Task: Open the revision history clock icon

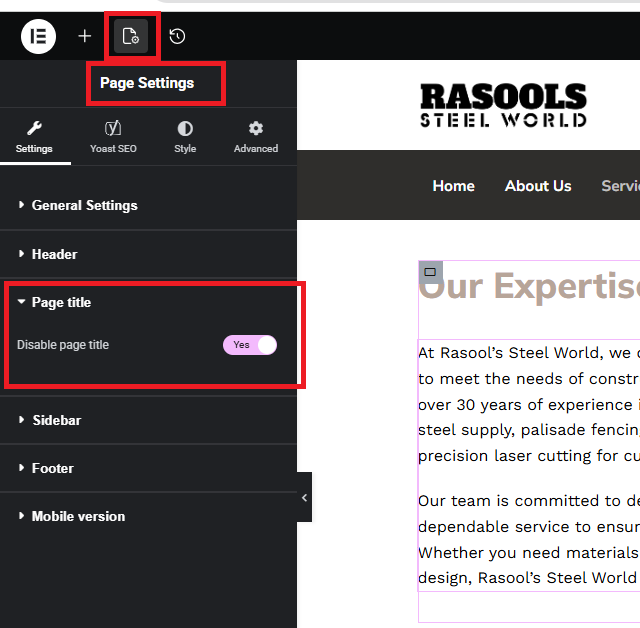Action: coord(177,36)
